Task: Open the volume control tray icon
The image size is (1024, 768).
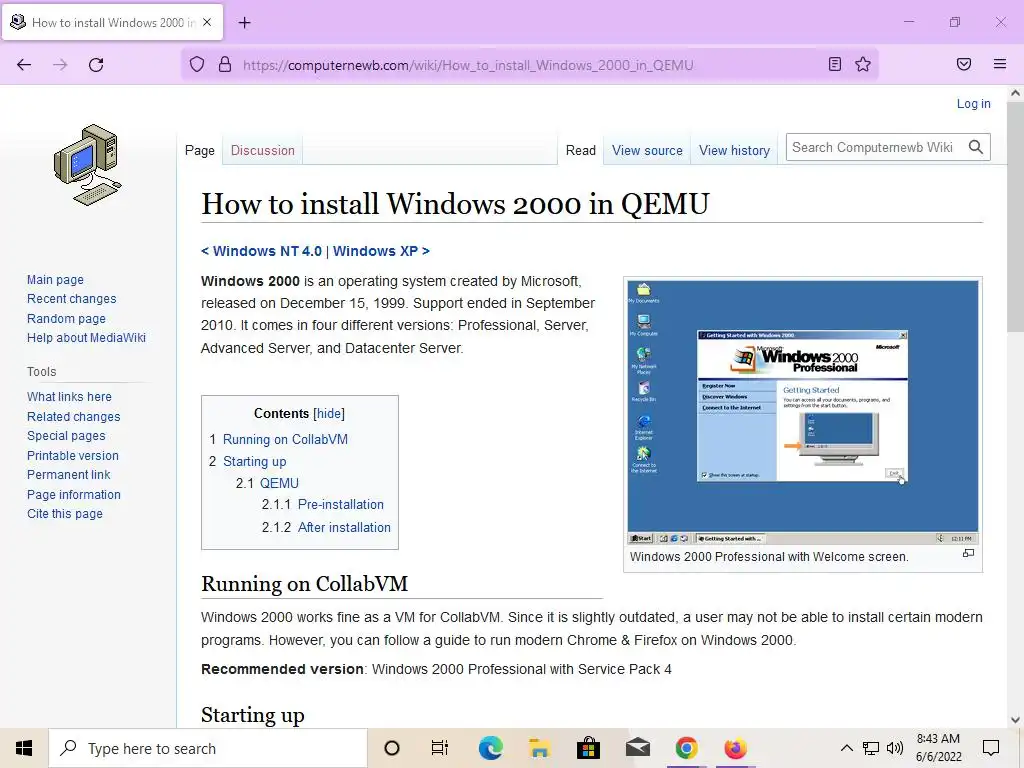Action: coord(895,748)
